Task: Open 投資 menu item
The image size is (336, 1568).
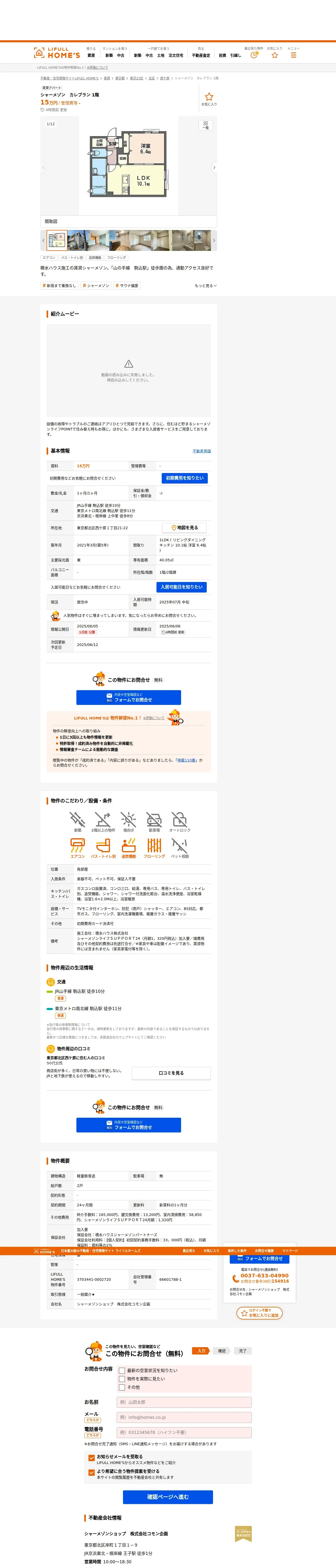Action: (223, 55)
